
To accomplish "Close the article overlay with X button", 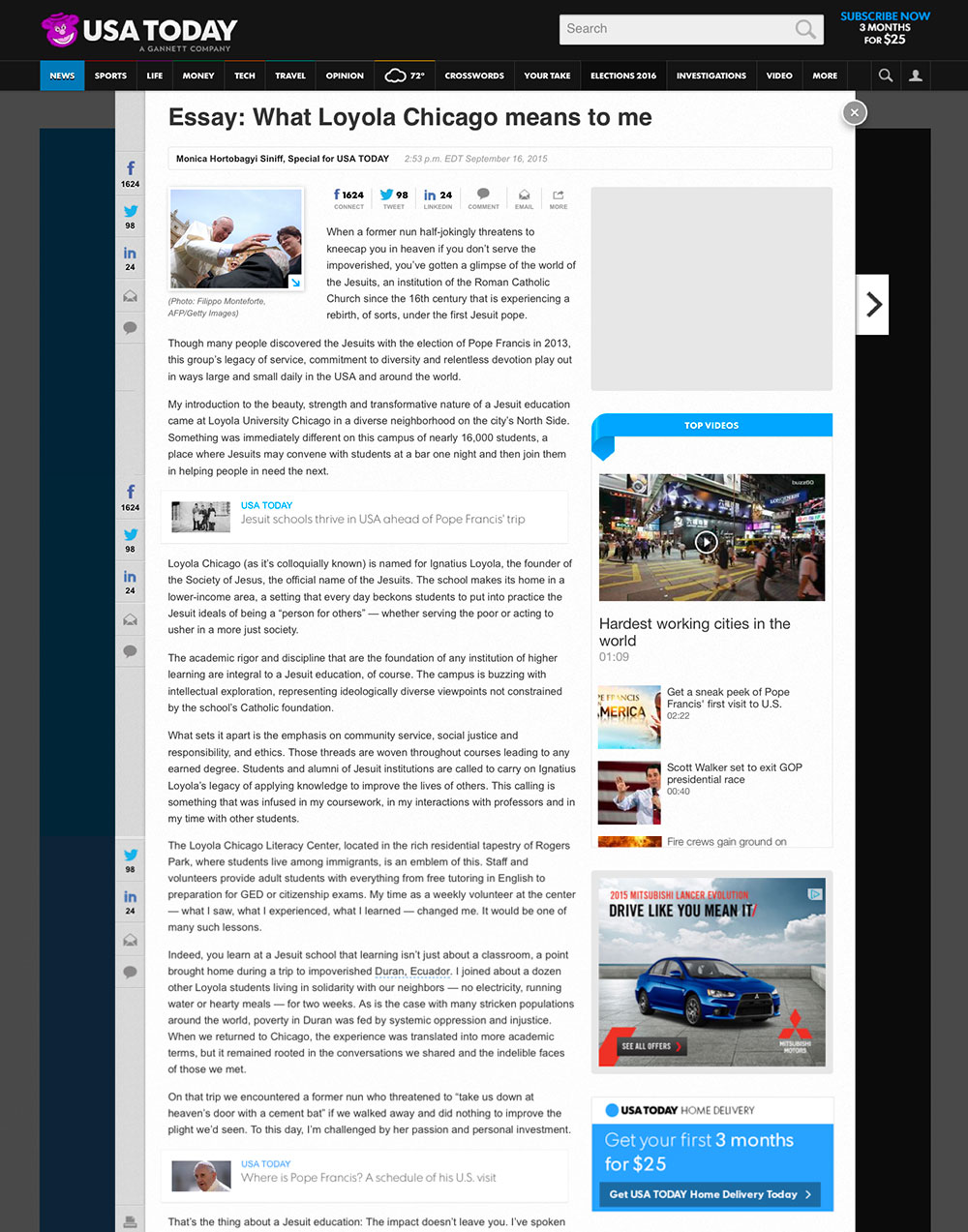I will tap(854, 112).
